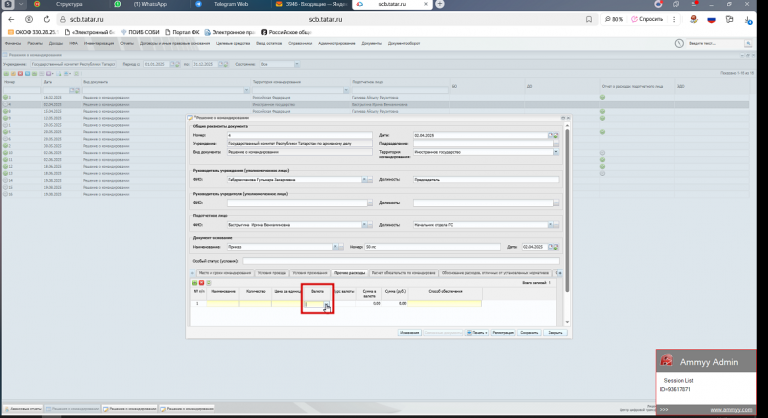Open Вид документа column filter dropdown
The width and height of the screenshot is (768, 418).
(x=246, y=91)
